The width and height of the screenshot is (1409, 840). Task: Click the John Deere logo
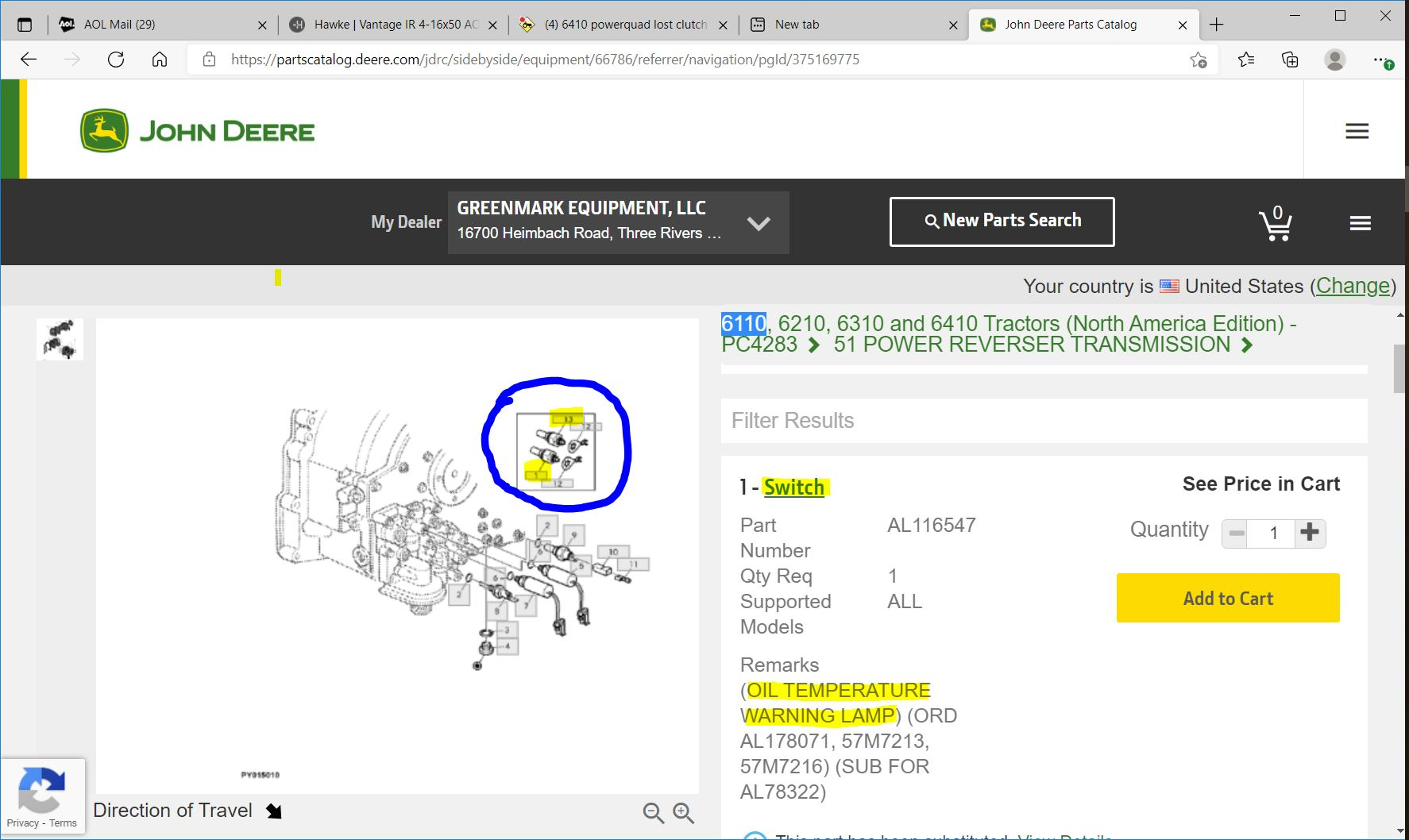pyautogui.click(x=197, y=131)
